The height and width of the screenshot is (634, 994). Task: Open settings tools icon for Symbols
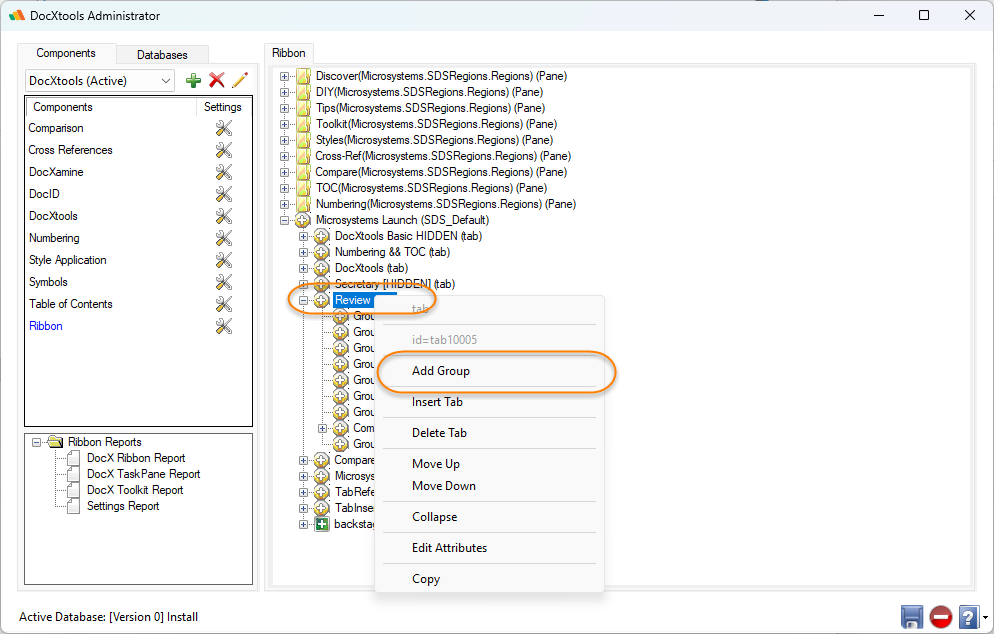[223, 282]
